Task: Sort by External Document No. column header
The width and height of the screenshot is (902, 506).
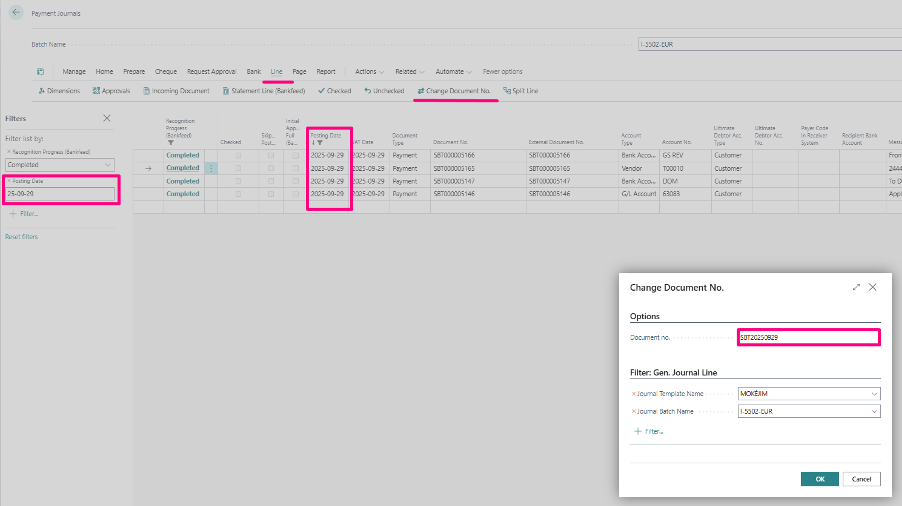Action: 556,142
